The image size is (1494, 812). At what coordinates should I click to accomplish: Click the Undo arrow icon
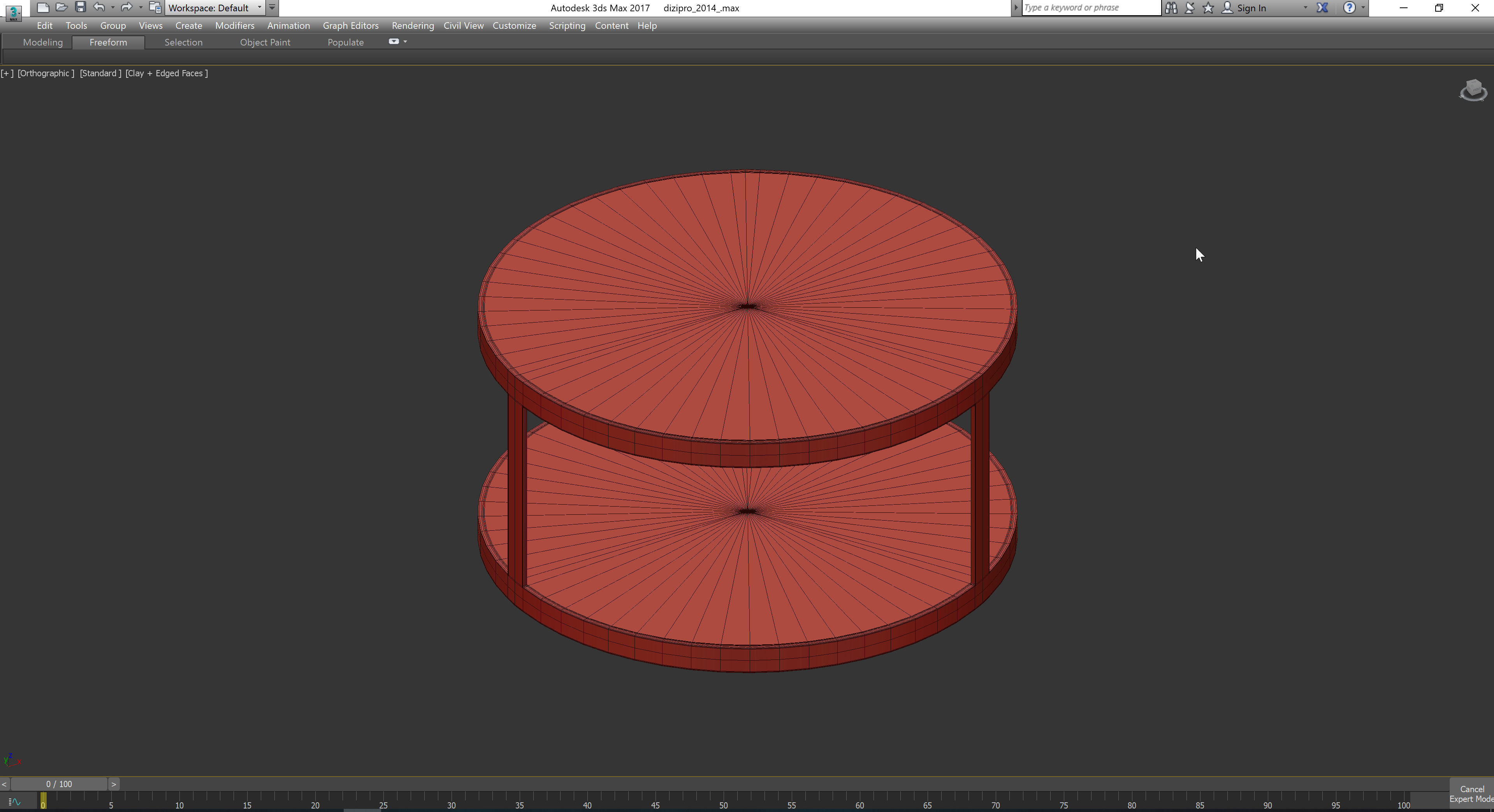click(99, 7)
